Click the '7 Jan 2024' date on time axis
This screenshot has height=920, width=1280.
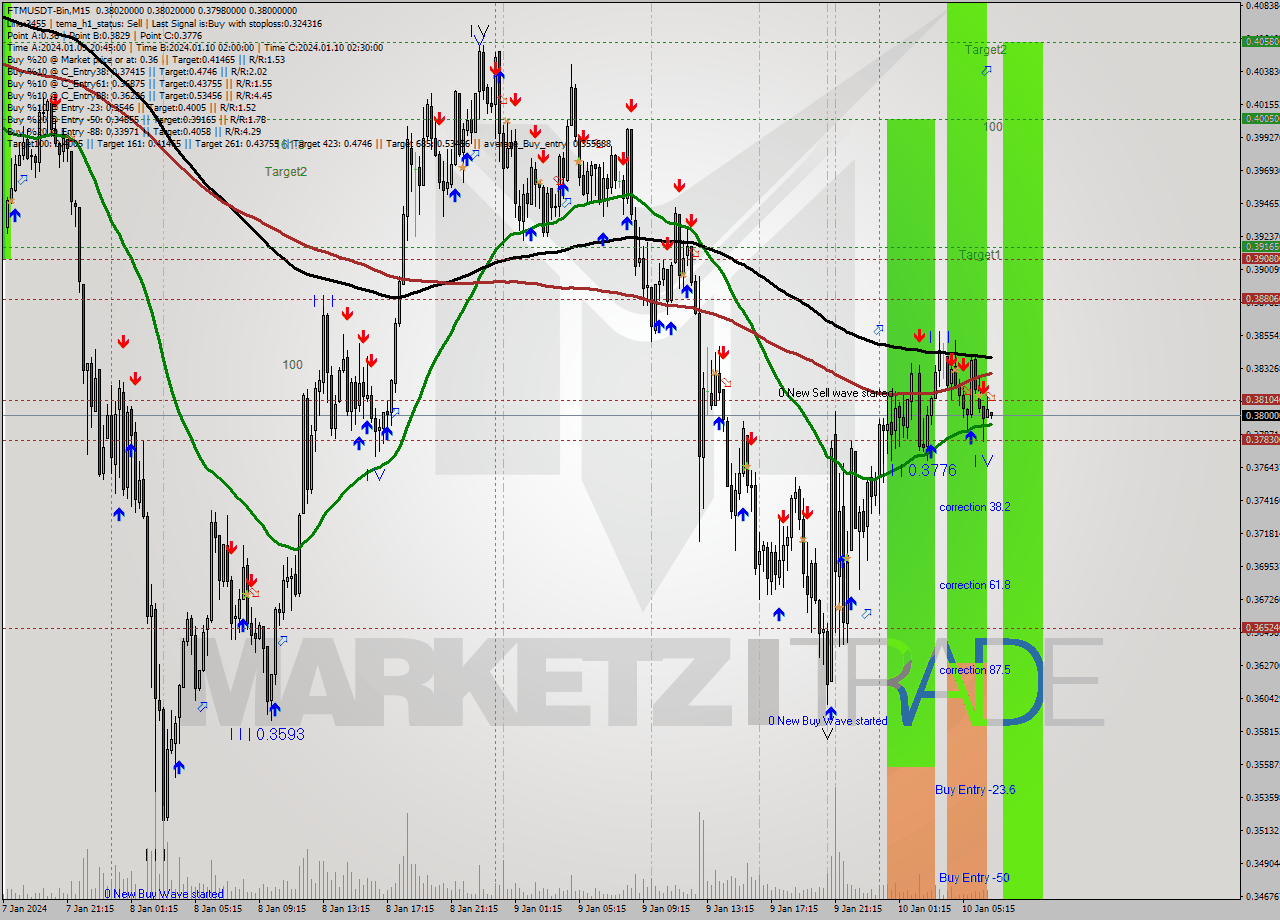click(x=23, y=909)
